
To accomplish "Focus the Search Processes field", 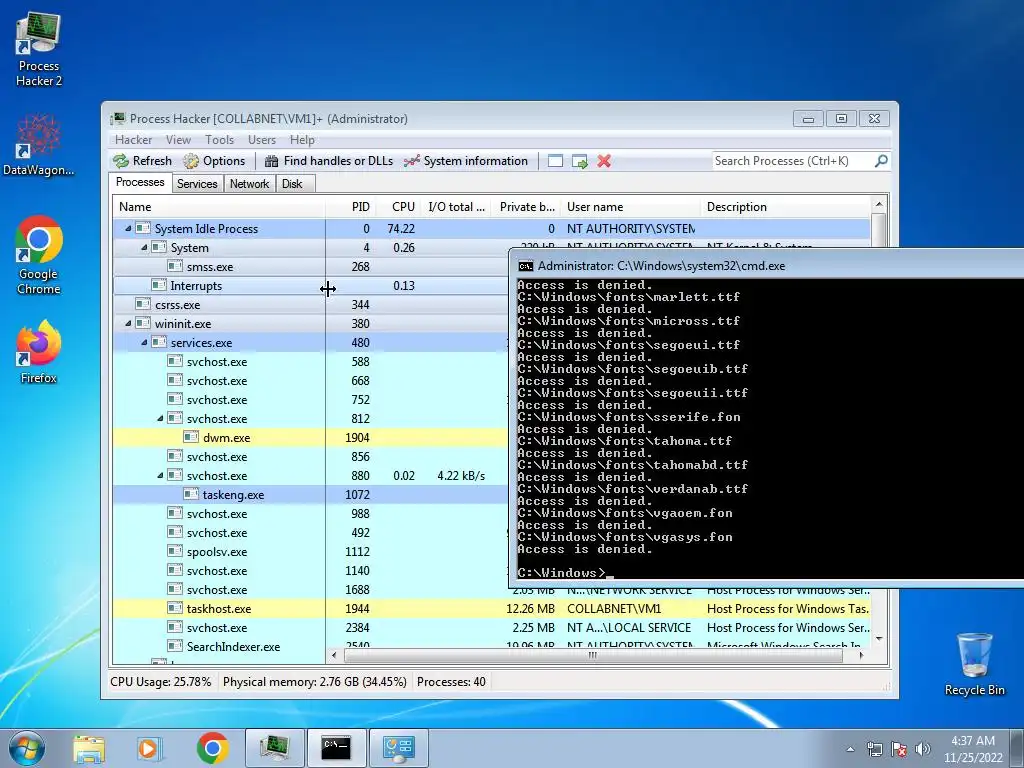I will click(x=793, y=161).
